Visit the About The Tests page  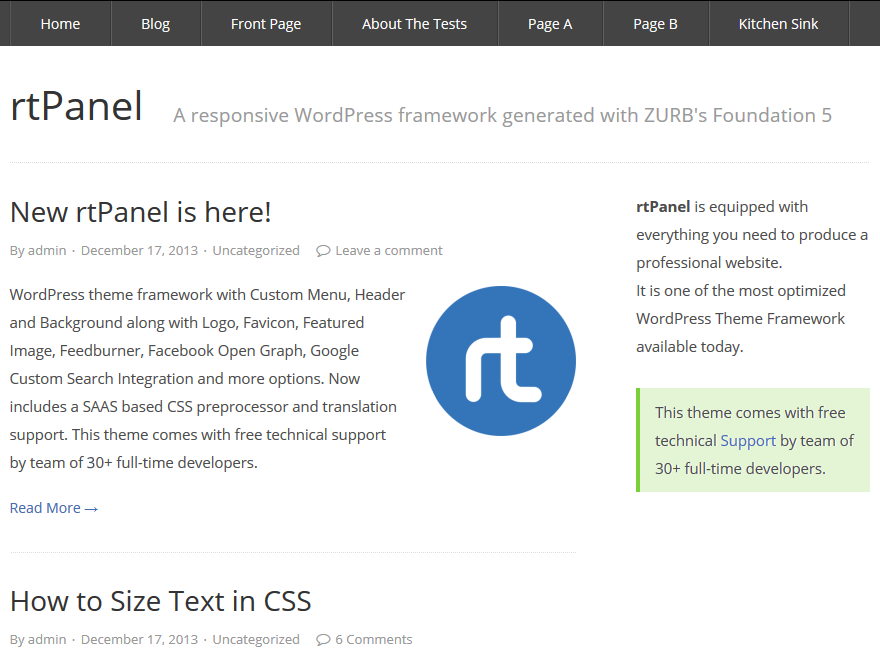click(414, 23)
